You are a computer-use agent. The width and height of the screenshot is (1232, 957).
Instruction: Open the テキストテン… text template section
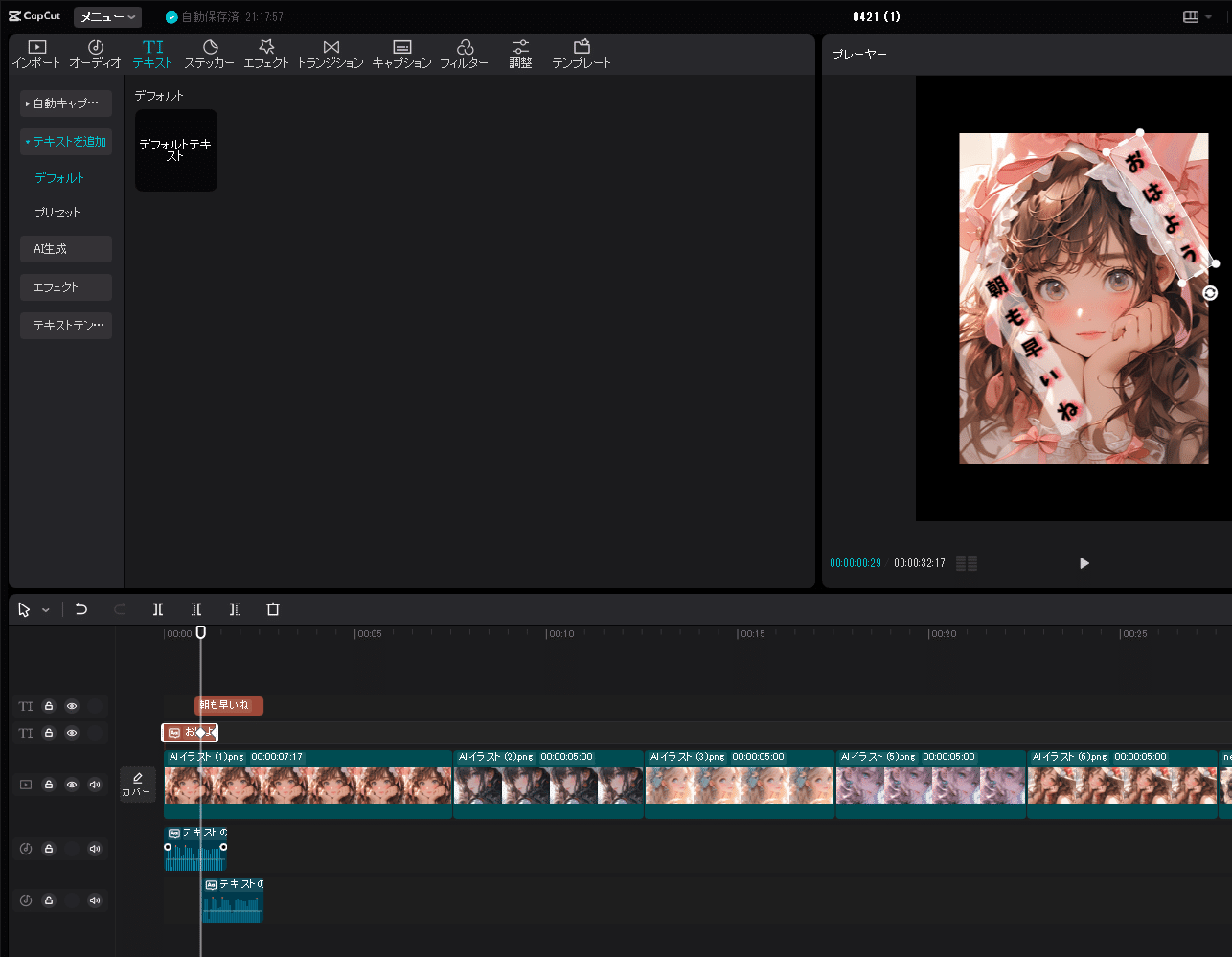pyautogui.click(x=66, y=326)
